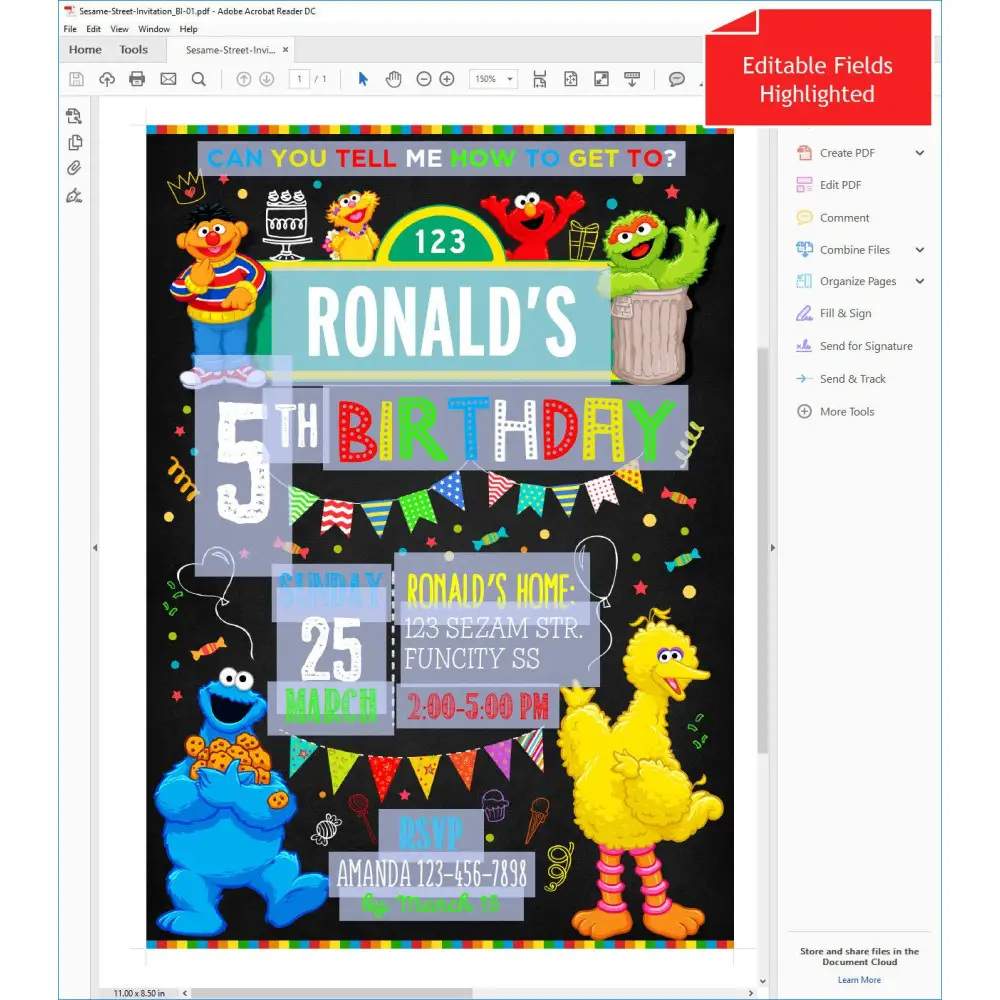Click the Print icon on the toolbar

[137, 78]
